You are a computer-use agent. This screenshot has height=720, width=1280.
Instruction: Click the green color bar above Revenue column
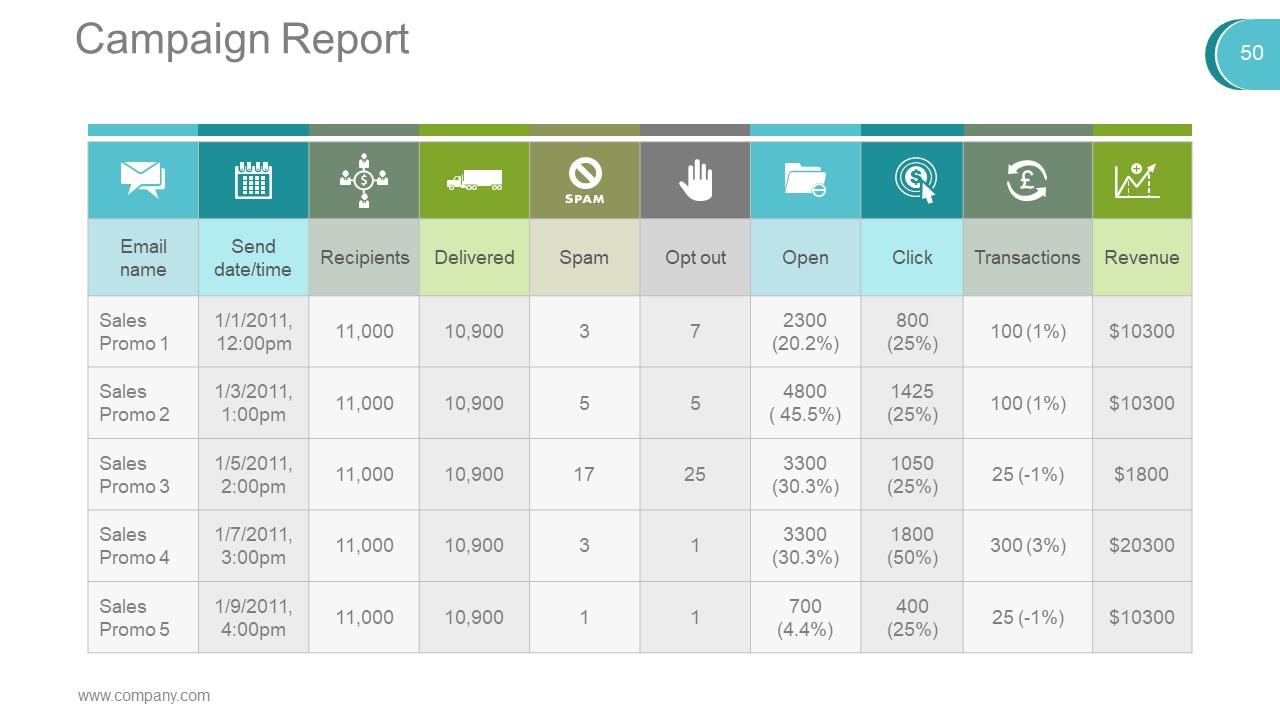point(1141,130)
